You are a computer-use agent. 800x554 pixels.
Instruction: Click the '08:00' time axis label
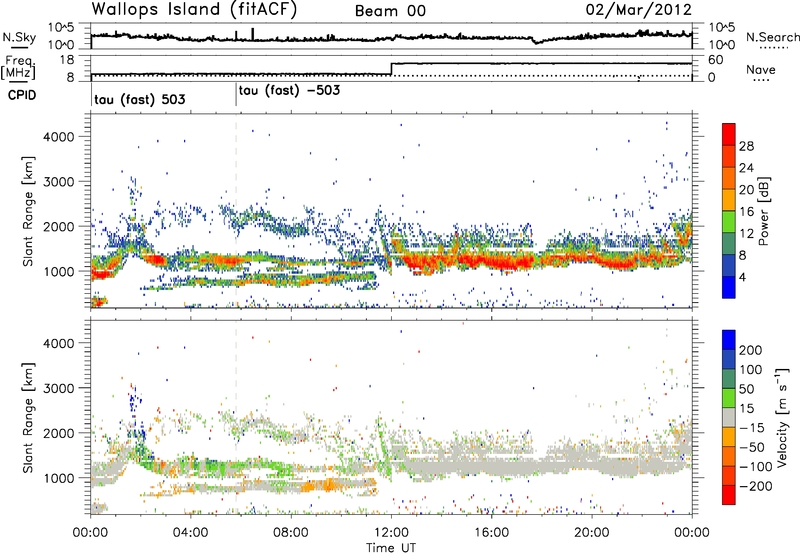point(291,533)
